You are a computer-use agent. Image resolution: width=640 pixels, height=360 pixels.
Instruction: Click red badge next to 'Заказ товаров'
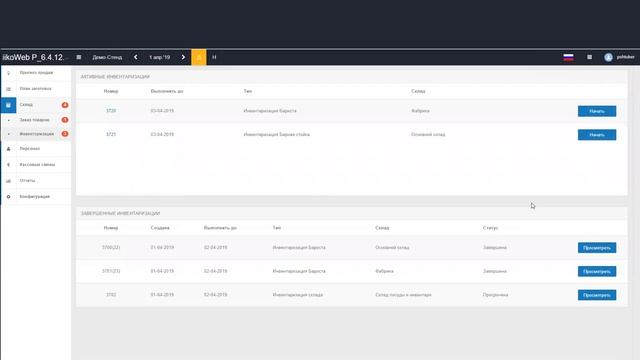coord(65,120)
